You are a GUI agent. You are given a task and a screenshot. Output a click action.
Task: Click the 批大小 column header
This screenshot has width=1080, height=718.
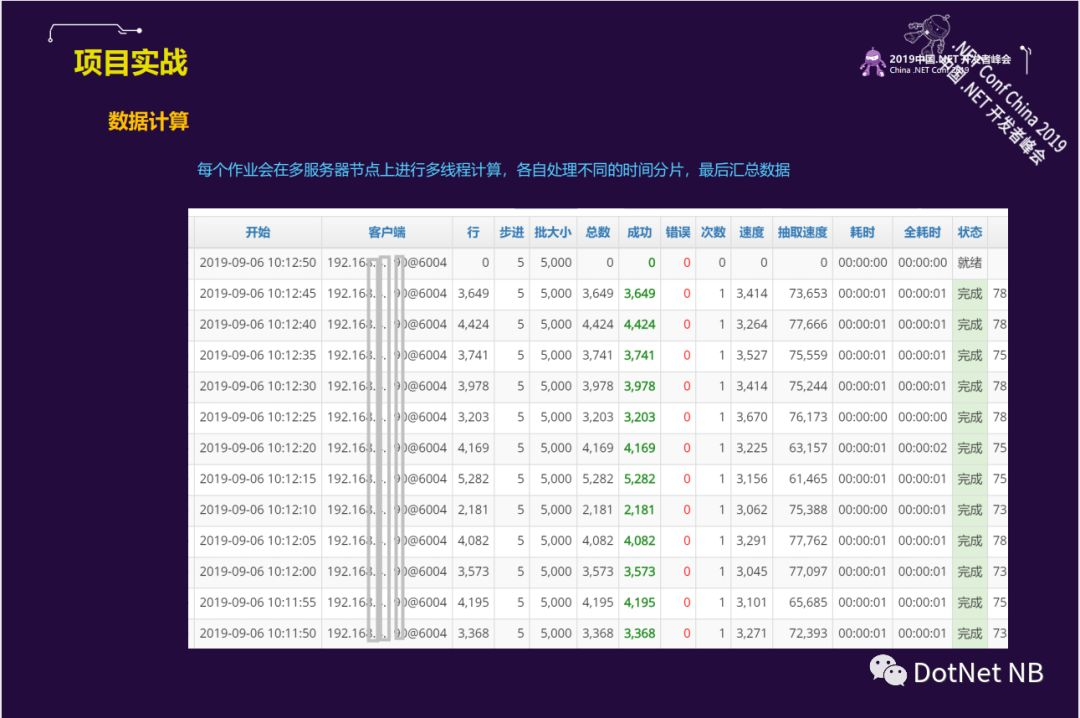pyautogui.click(x=552, y=232)
